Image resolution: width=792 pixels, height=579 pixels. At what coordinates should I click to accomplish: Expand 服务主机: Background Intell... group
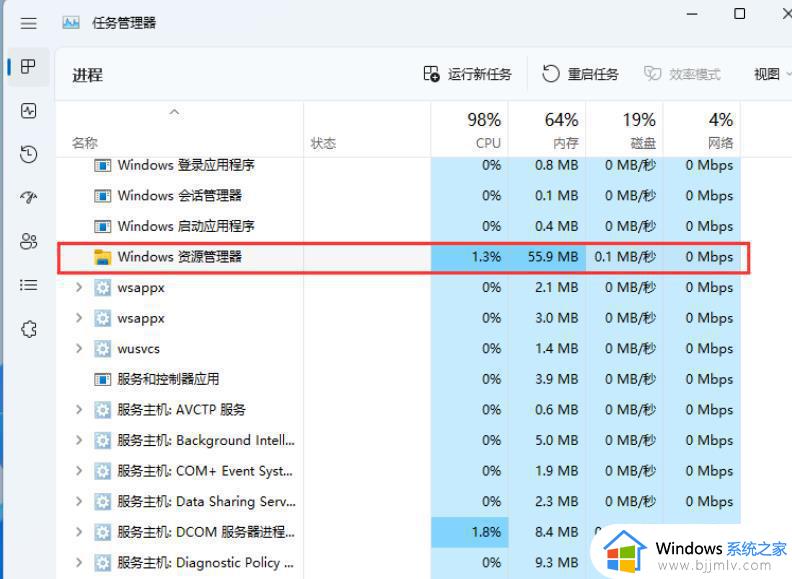click(79, 440)
